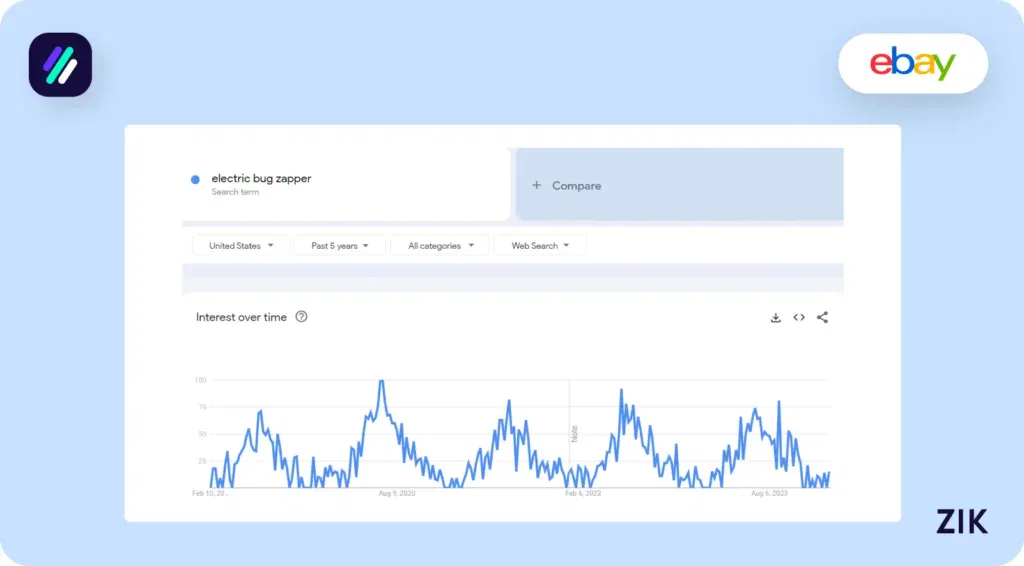Screen dimensions: 1024x566
Task: Click the ZIK text logo at bottom
Action: [961, 521]
